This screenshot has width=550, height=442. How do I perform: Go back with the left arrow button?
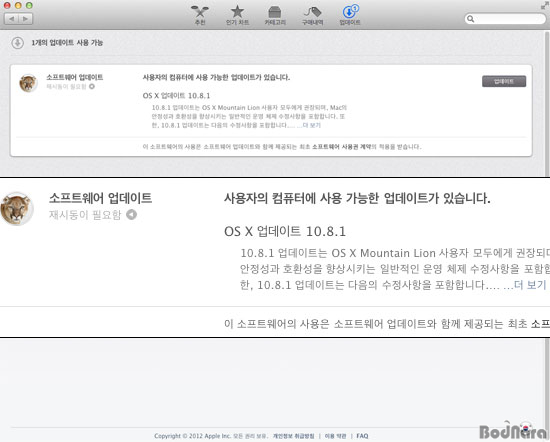11,19
